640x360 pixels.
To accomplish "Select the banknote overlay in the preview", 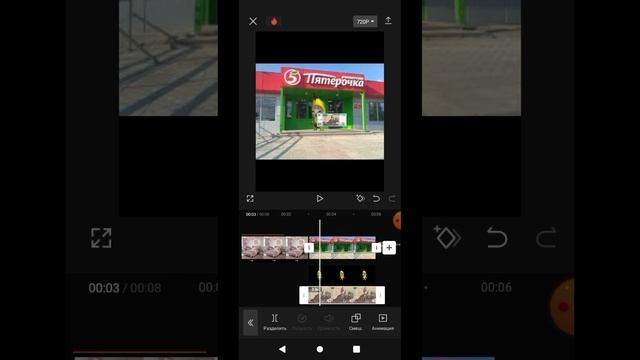I will coord(331,120).
